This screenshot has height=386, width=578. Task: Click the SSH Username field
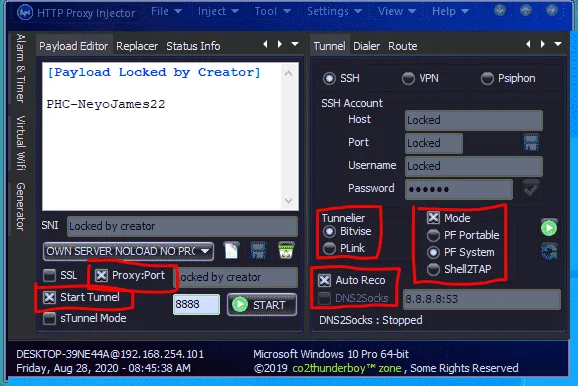click(474, 166)
